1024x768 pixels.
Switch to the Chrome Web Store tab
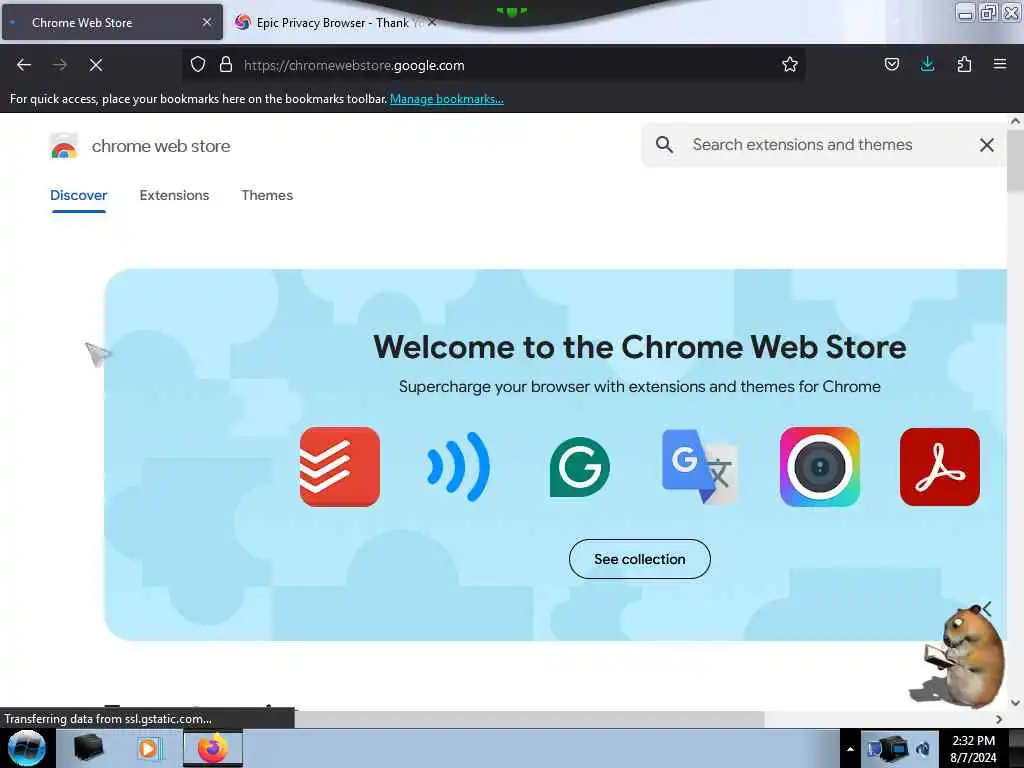(x=112, y=22)
